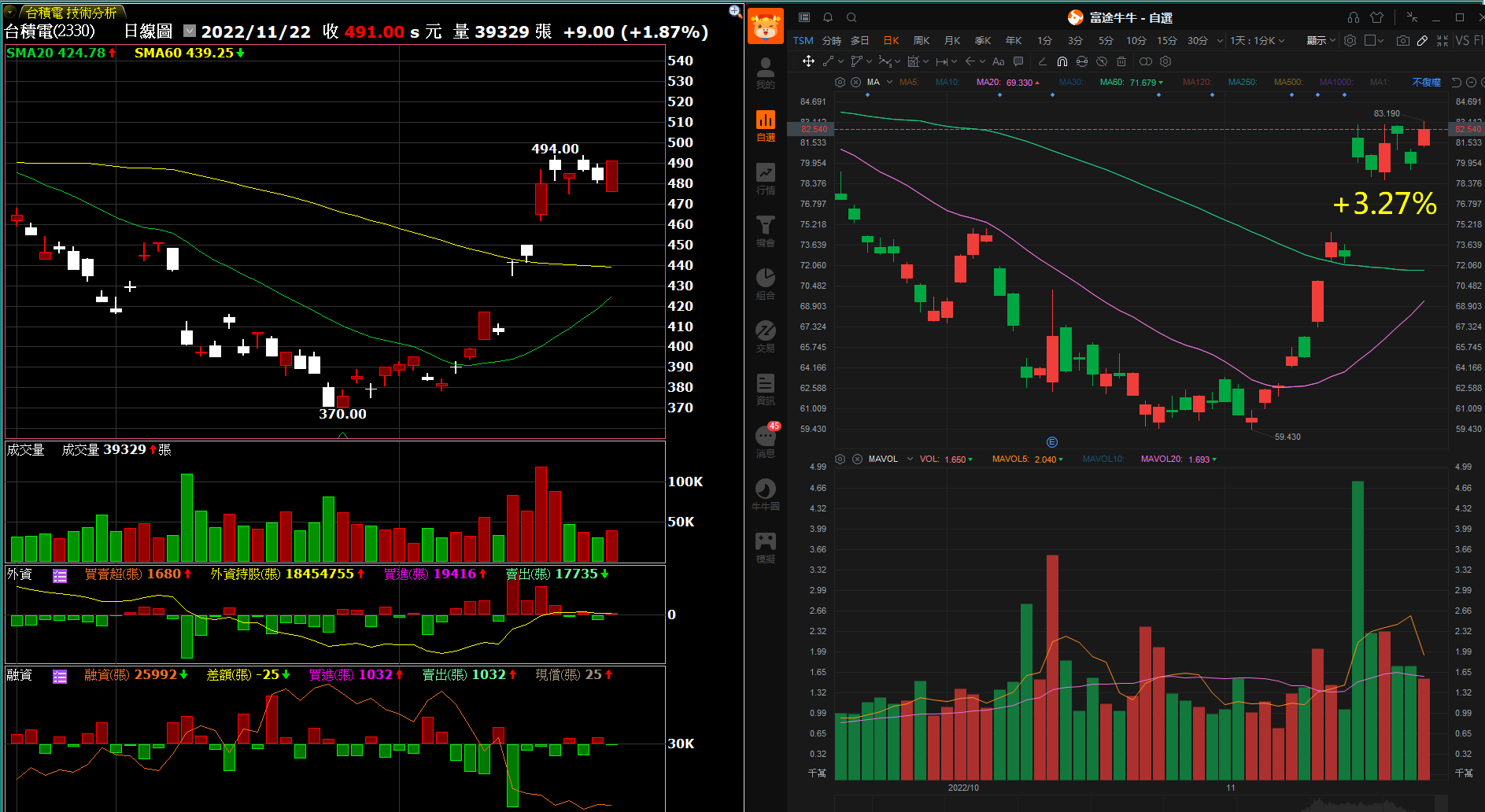Open the 機會 sidebar item

pyautogui.click(x=766, y=231)
